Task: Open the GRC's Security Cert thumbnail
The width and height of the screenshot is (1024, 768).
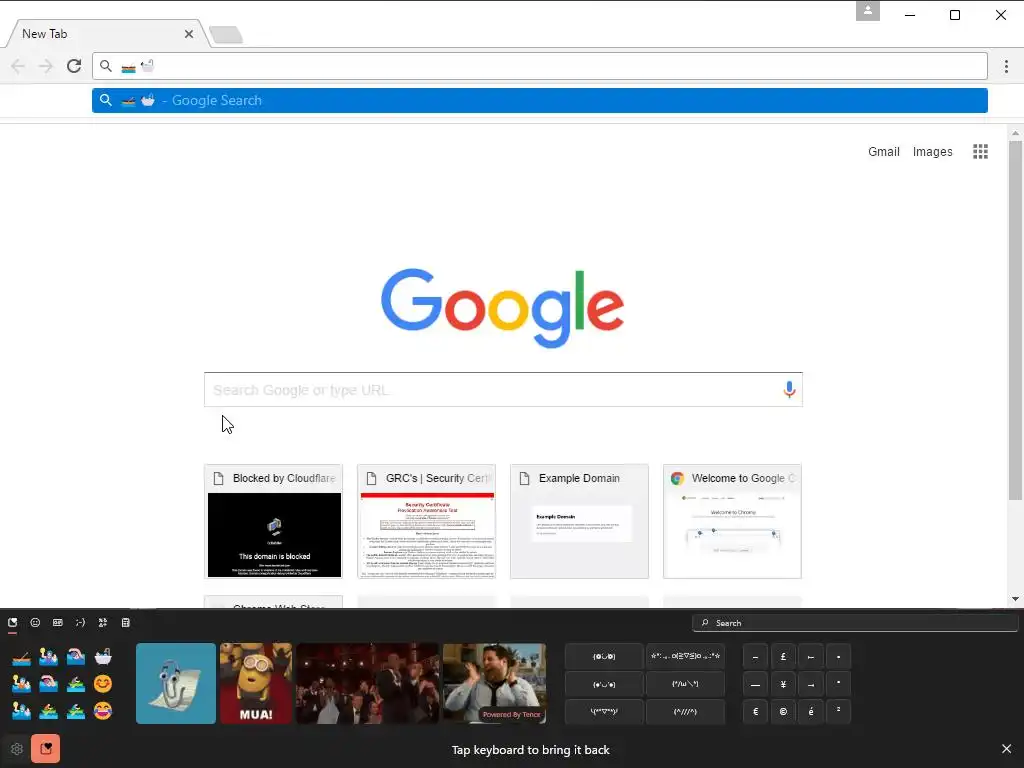Action: coord(426,521)
